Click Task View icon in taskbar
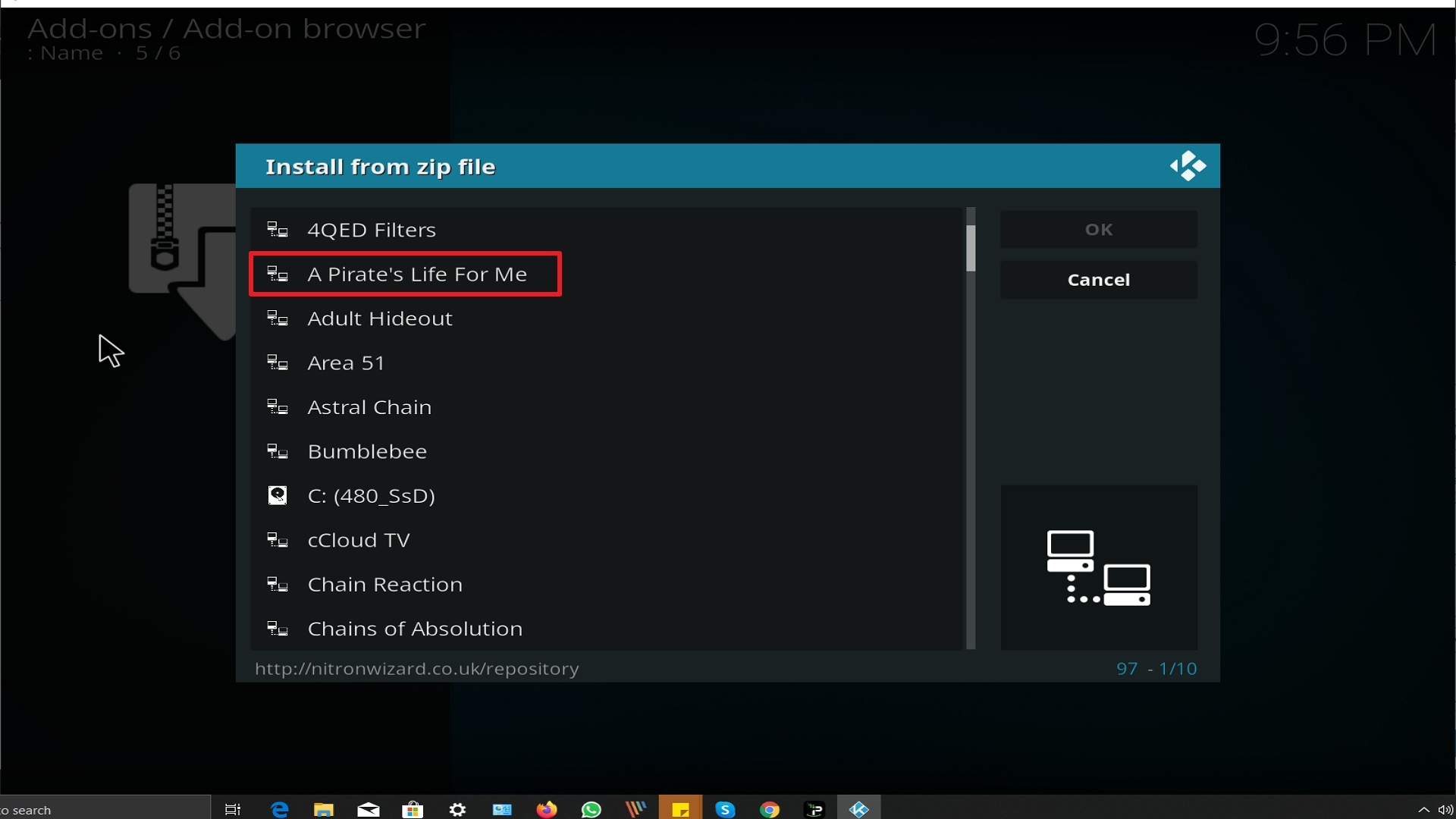 click(233, 809)
